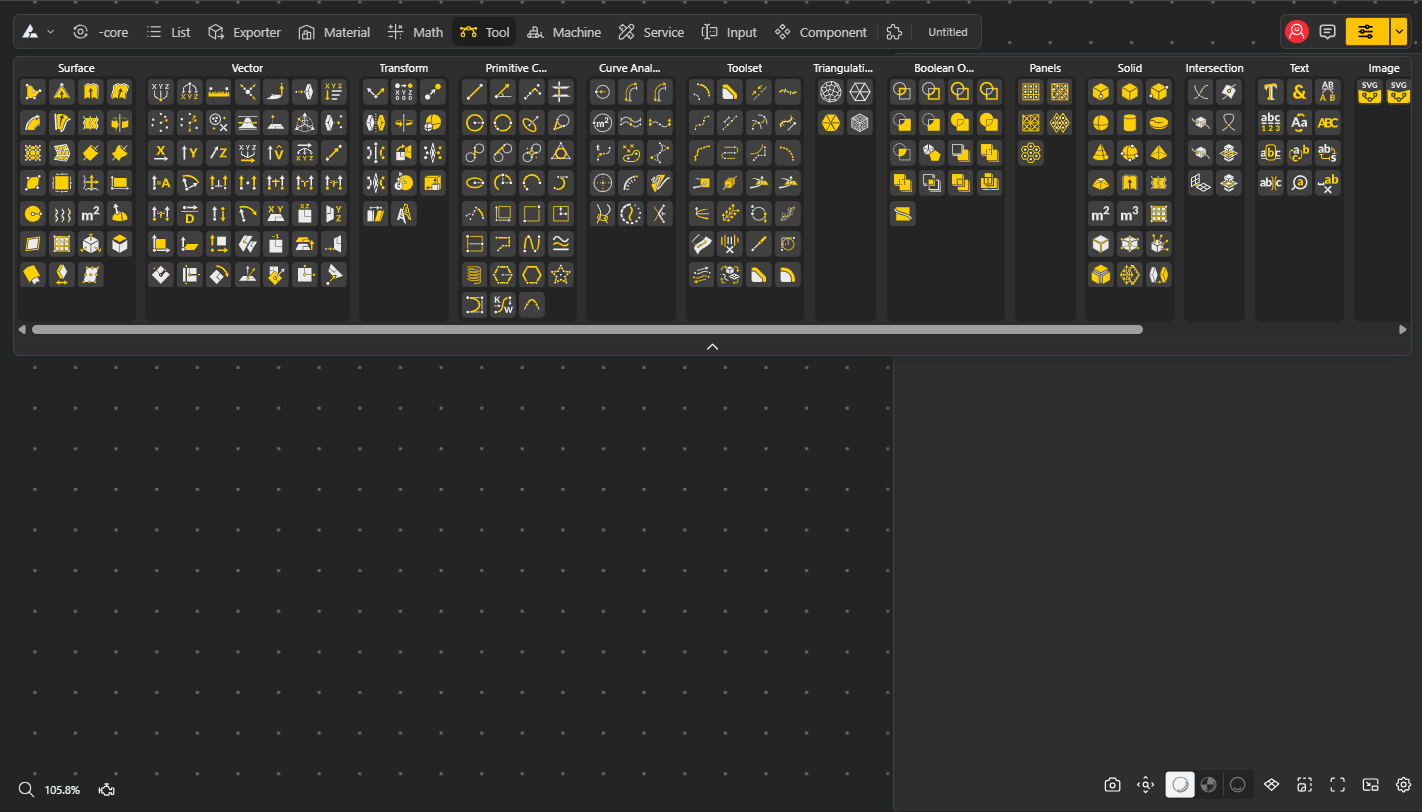Select the sphere icon in Solid group
Image resolution: width=1422 pixels, height=812 pixels.
tap(1100, 123)
